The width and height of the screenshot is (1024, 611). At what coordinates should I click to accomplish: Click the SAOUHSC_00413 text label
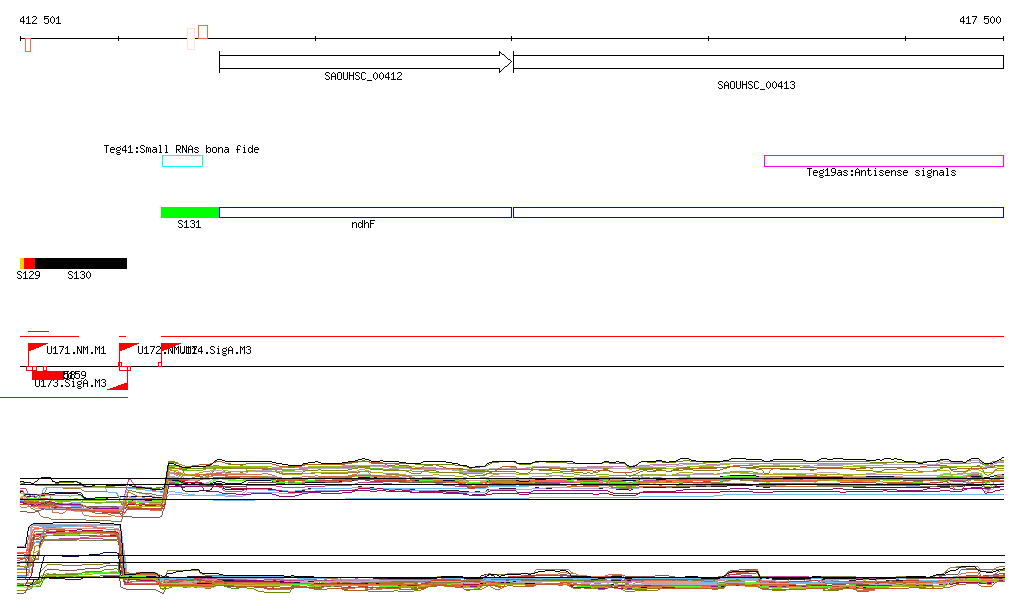click(x=756, y=86)
